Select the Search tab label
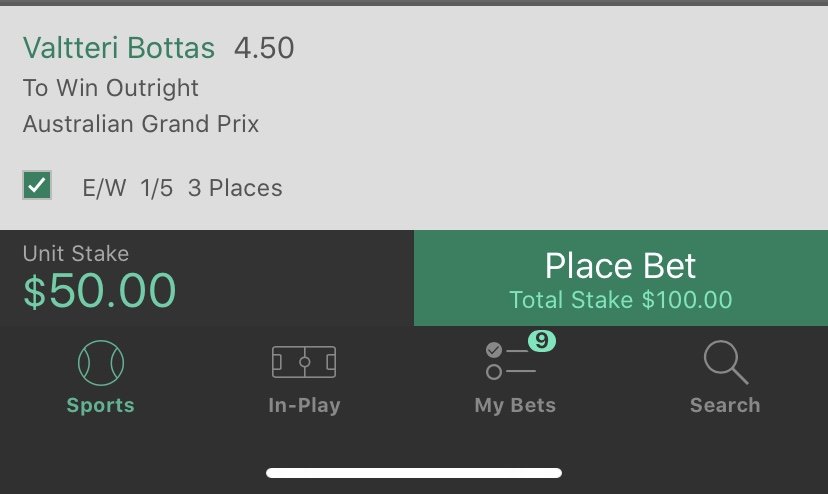 point(725,405)
